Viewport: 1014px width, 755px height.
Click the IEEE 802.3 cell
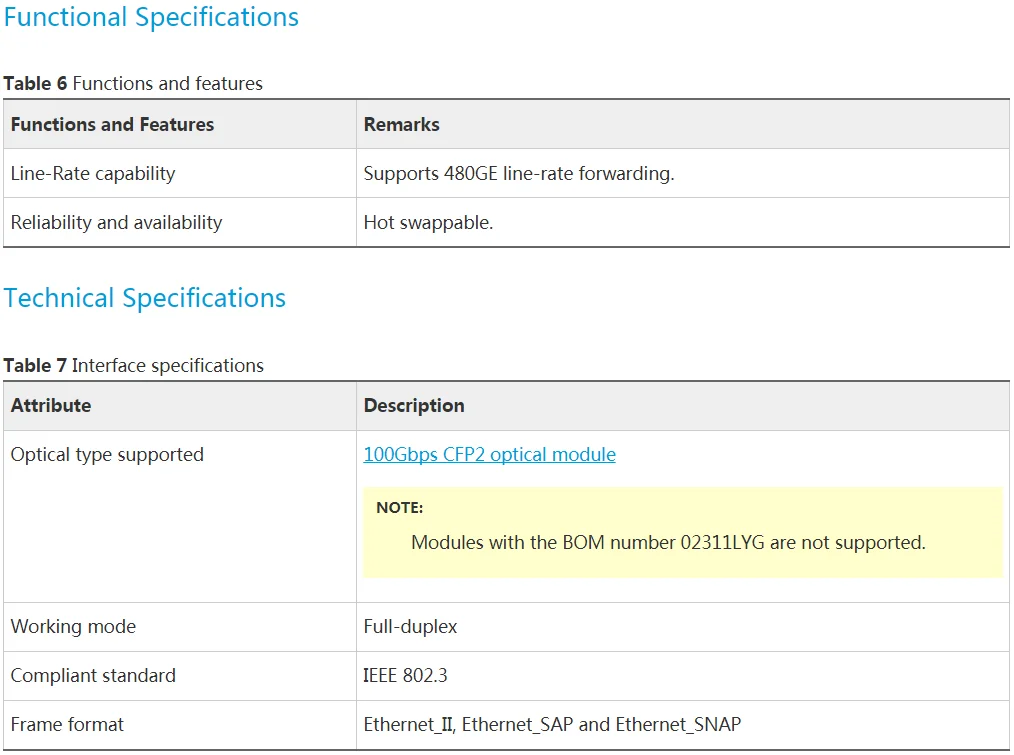tap(683, 676)
